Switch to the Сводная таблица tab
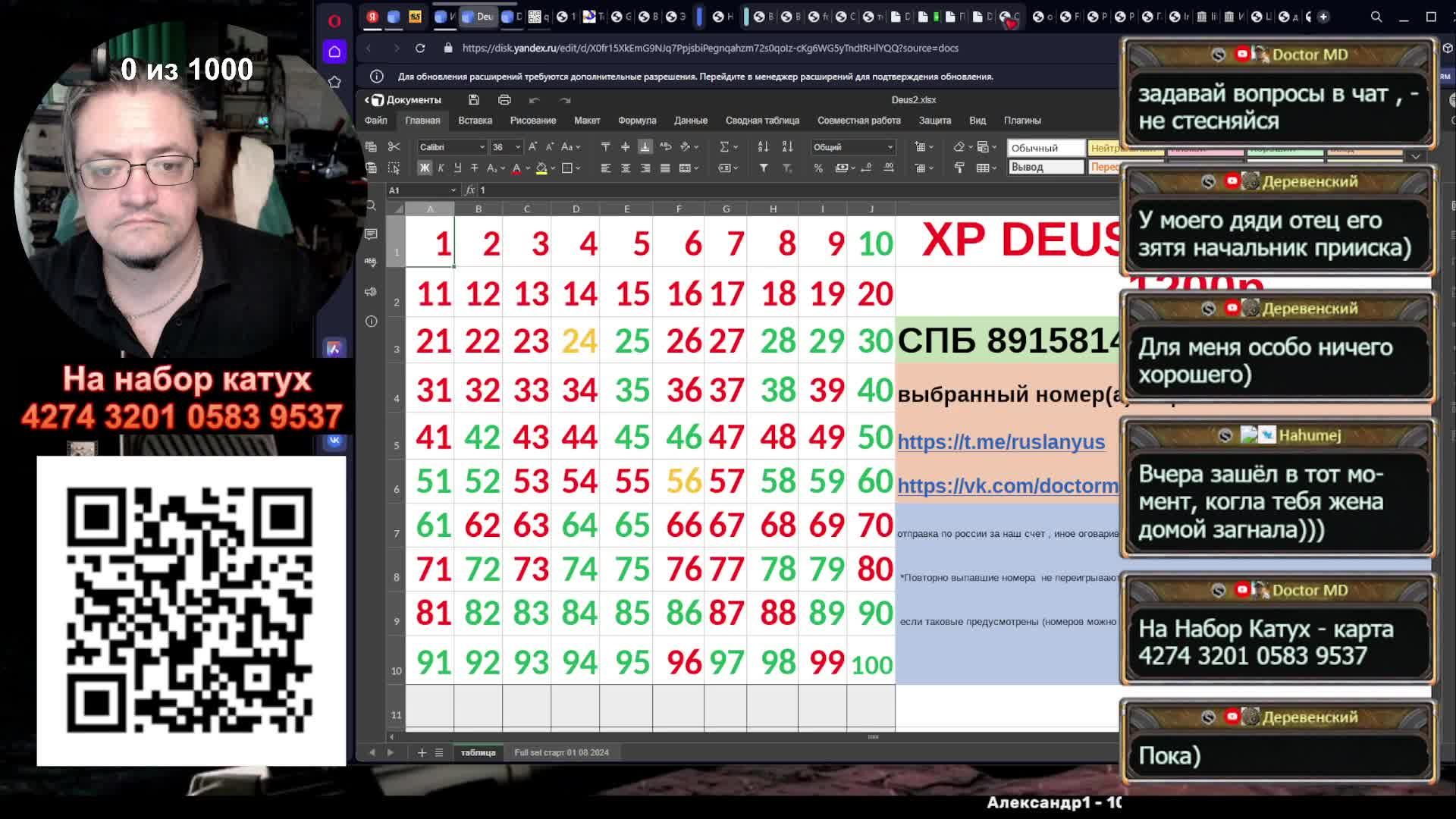The height and width of the screenshot is (819, 1456). tap(761, 121)
